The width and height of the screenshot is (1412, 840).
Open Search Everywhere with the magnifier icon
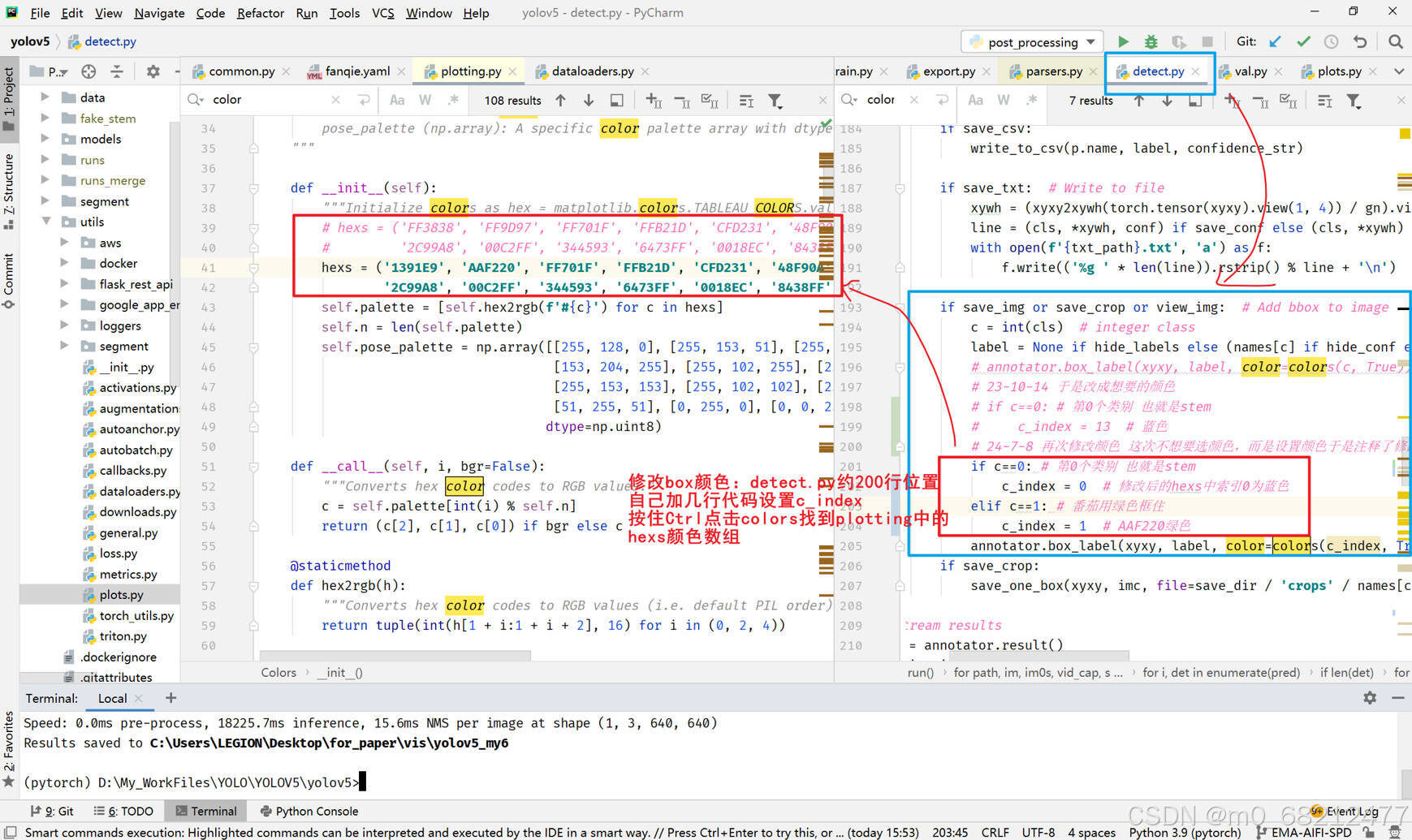click(1395, 41)
